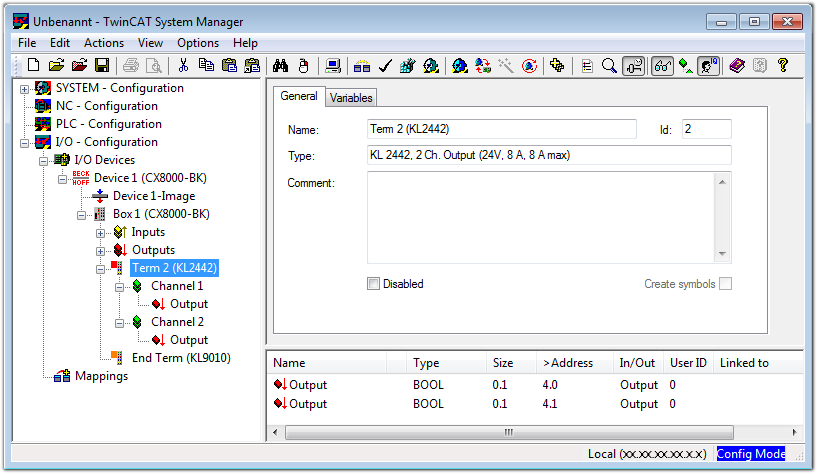Click the New blank document toolbar icon
Screen dimensions: 817x474
click(x=33, y=66)
